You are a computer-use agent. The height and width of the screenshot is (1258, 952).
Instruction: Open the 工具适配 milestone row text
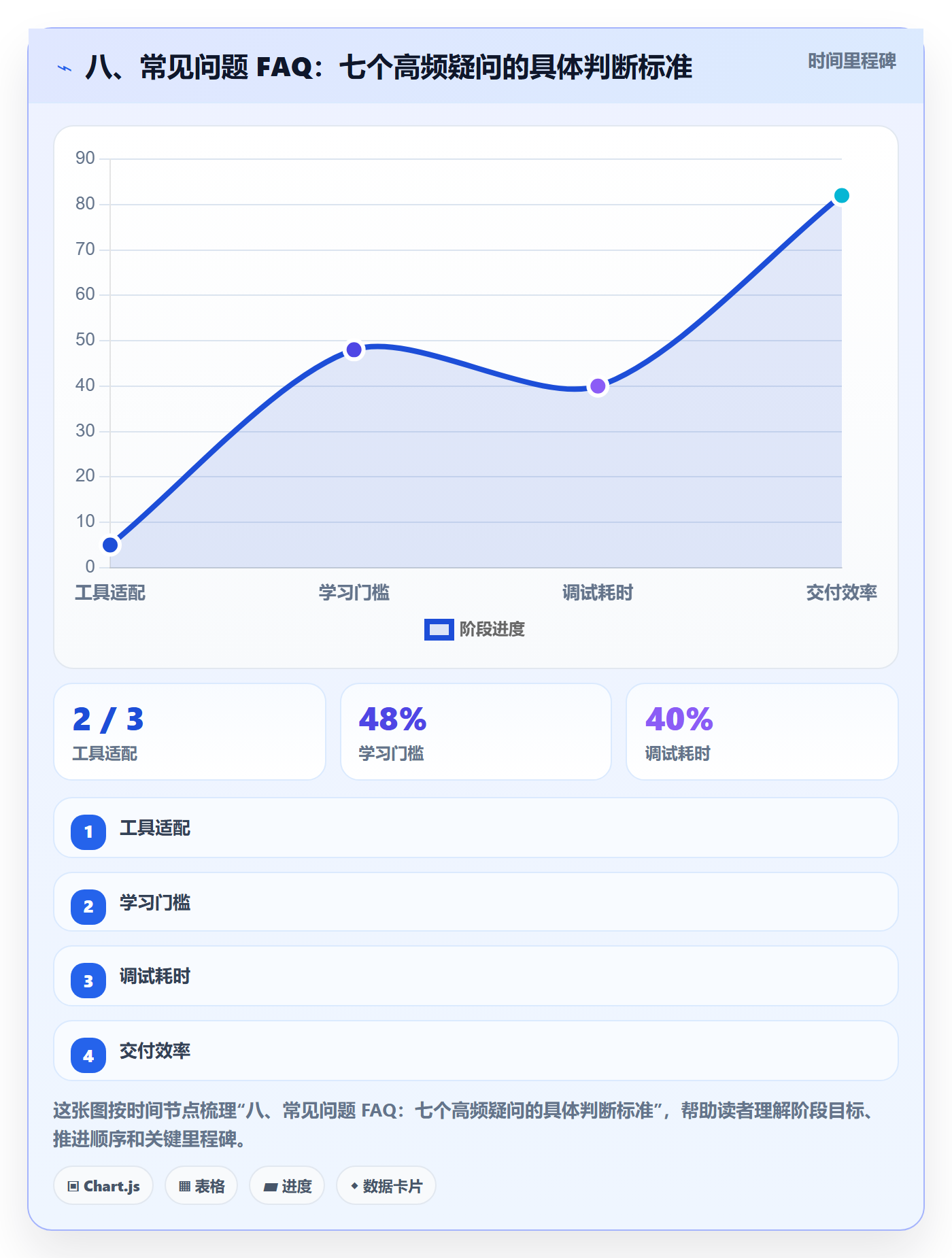(x=155, y=828)
